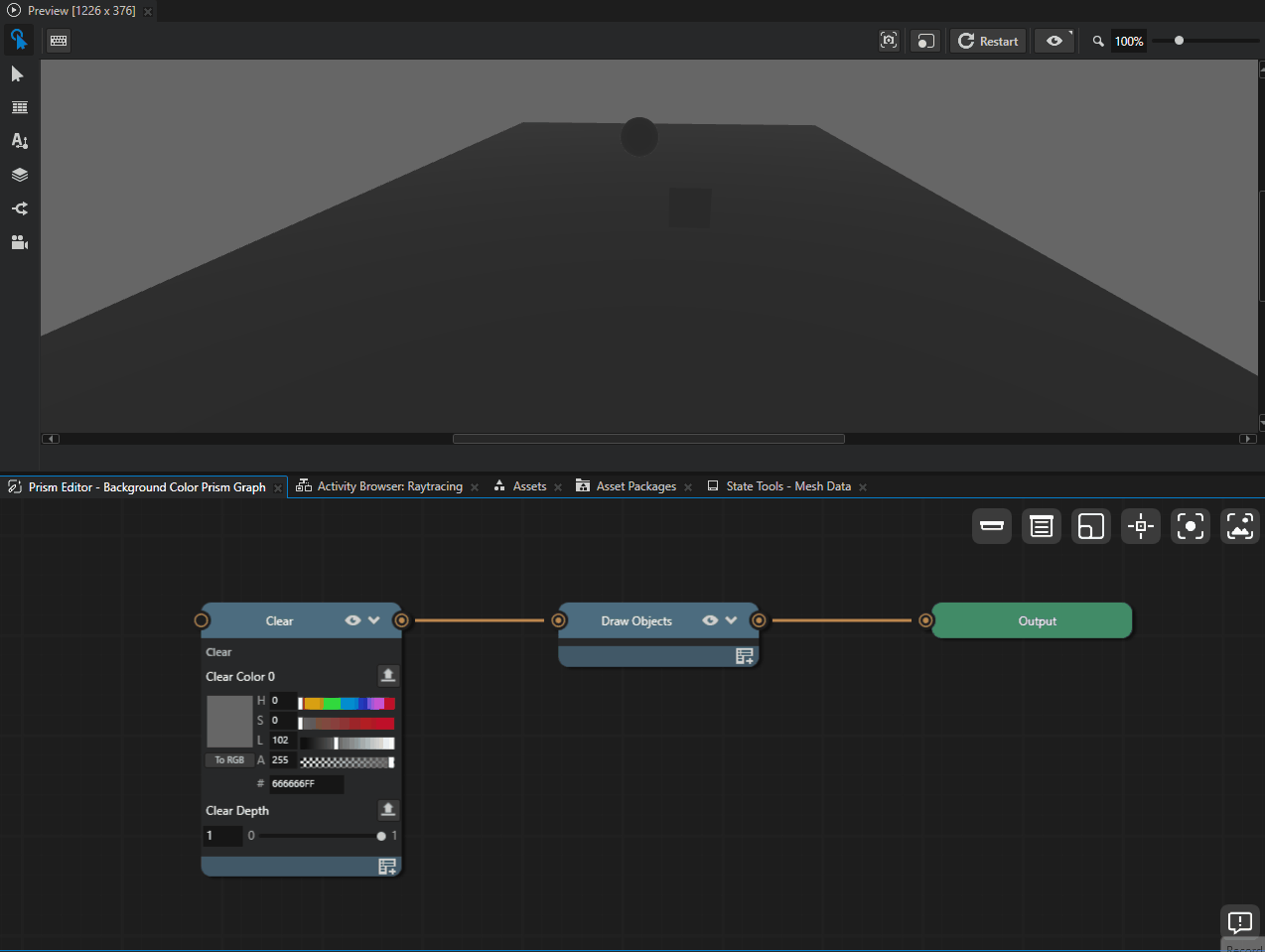Select the Draw Objects node title
The image size is (1265, 952).
[636, 621]
